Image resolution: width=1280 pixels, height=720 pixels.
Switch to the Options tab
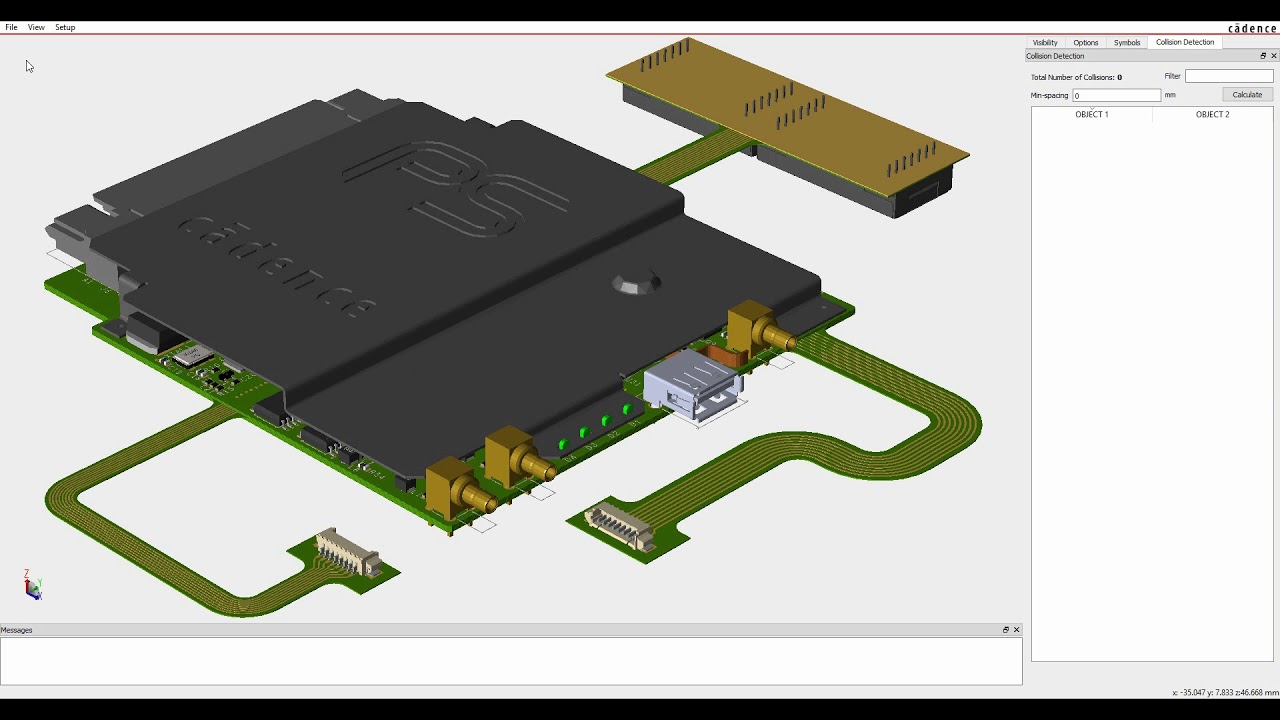click(x=1085, y=42)
